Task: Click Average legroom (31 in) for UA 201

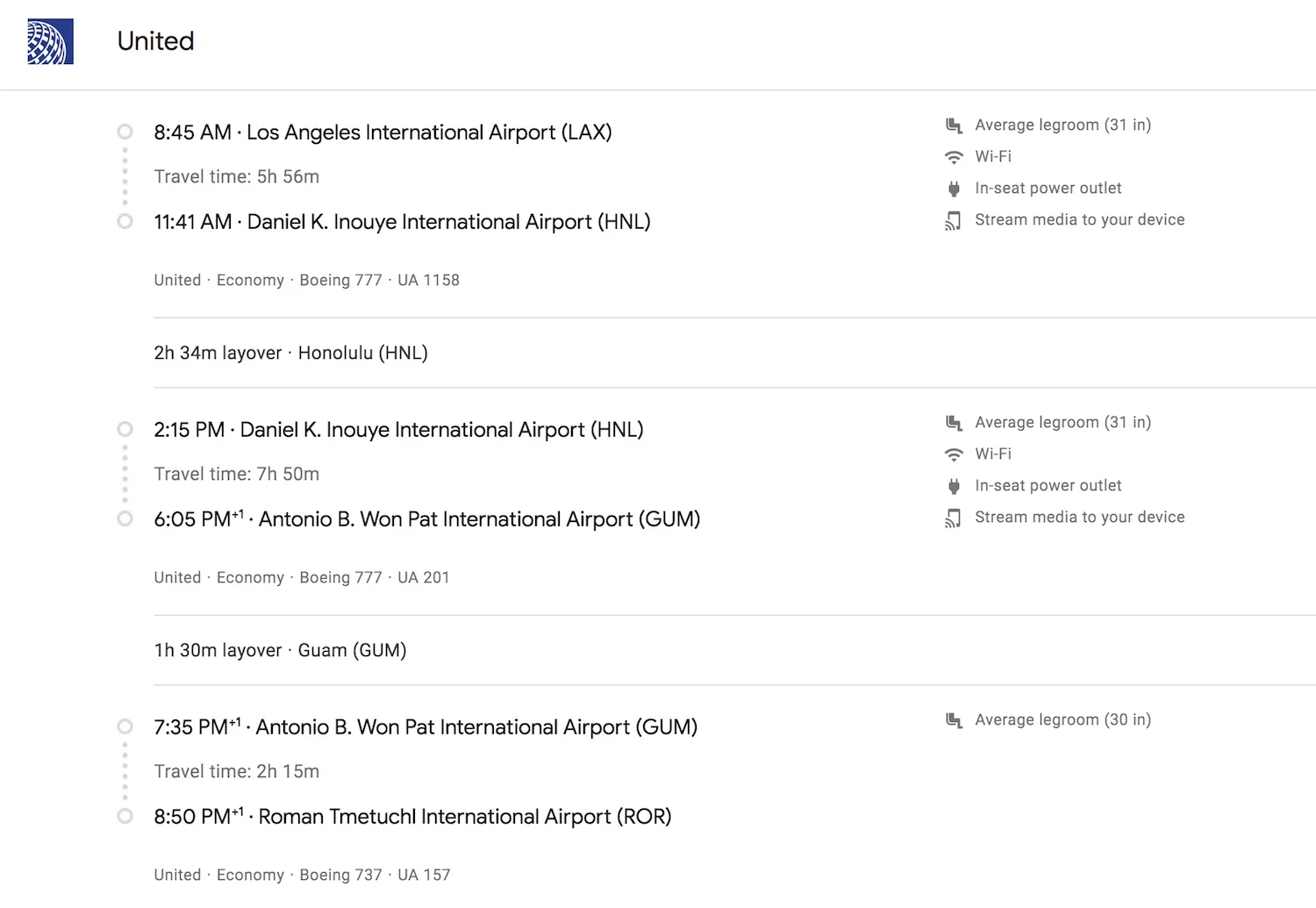Action: click(1063, 422)
